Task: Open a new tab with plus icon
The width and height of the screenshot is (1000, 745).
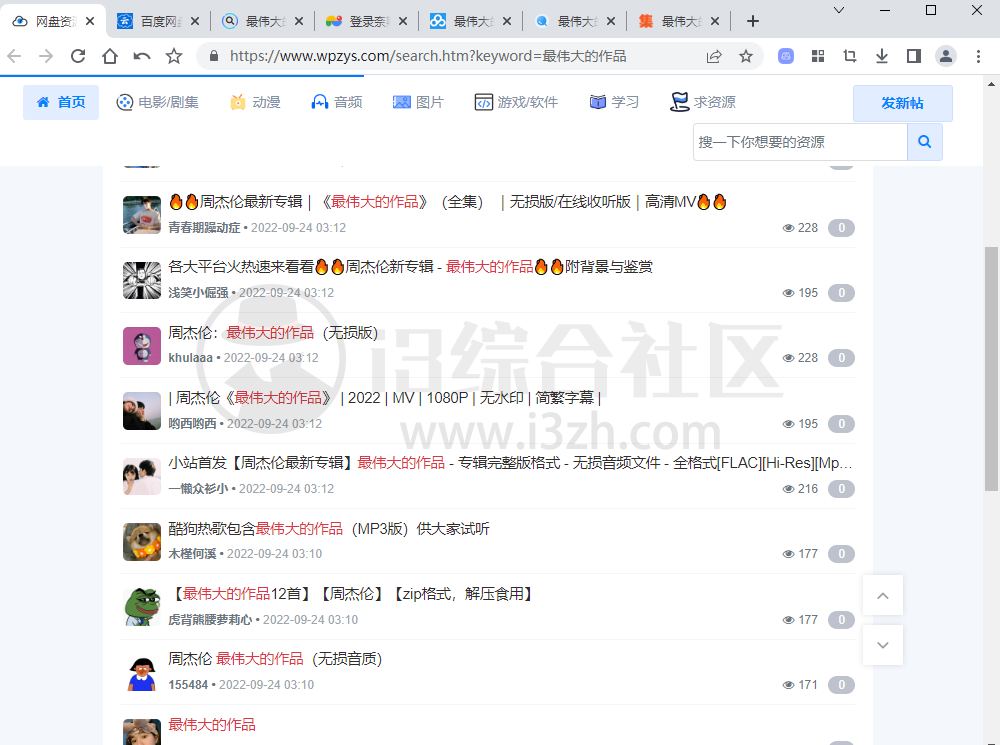Action: click(x=753, y=21)
